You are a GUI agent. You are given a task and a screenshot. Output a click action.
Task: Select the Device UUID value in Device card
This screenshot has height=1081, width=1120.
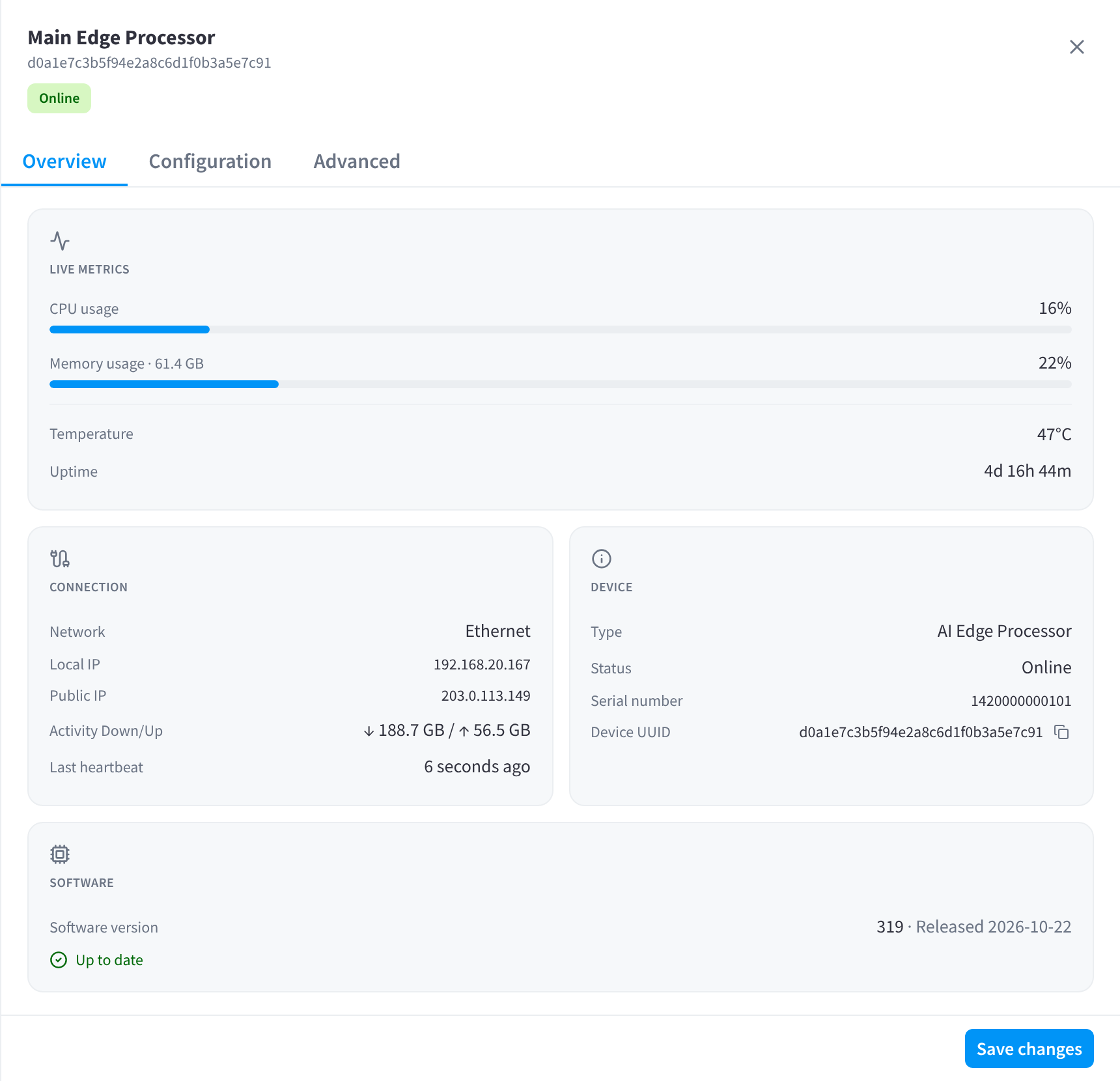pos(921,732)
